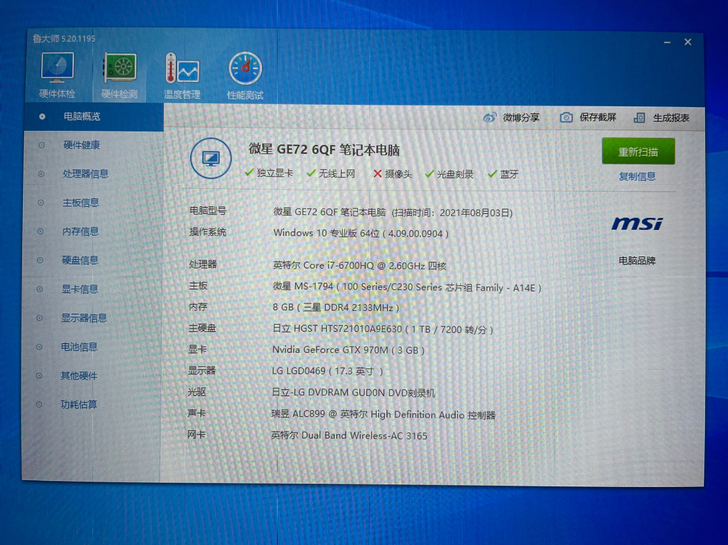The image size is (728, 545).
Task: Close the 鲁大师 window
Action: pyautogui.click(x=688, y=42)
